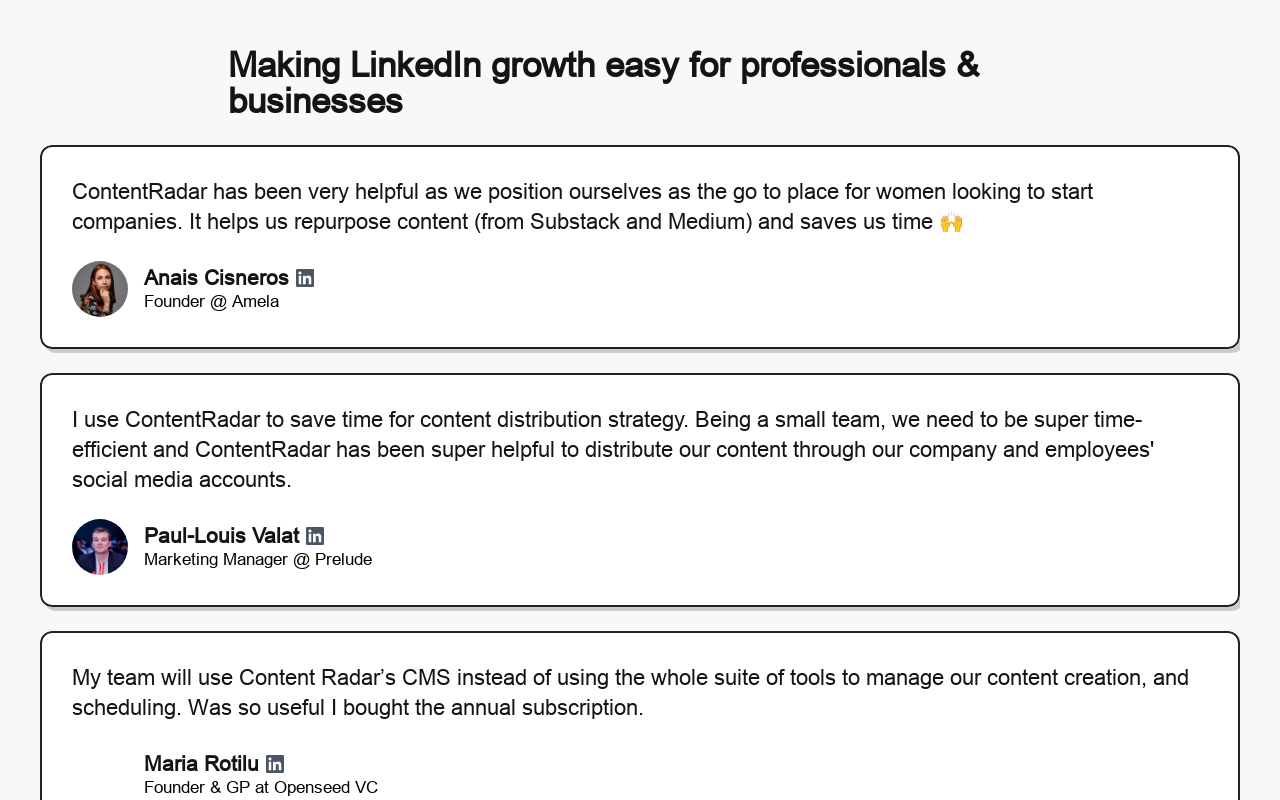Select the third testimonial card
The image size is (1280, 800).
pyautogui.click(x=640, y=716)
